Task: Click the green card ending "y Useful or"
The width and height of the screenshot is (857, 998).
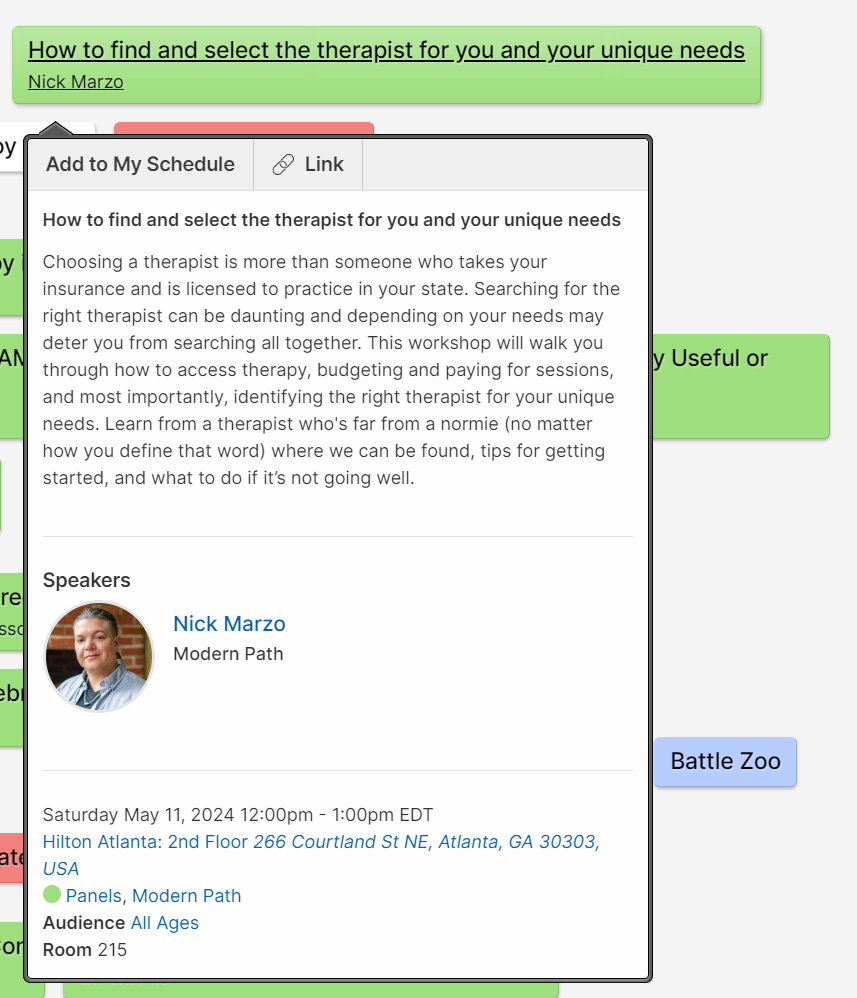Action: [740, 385]
